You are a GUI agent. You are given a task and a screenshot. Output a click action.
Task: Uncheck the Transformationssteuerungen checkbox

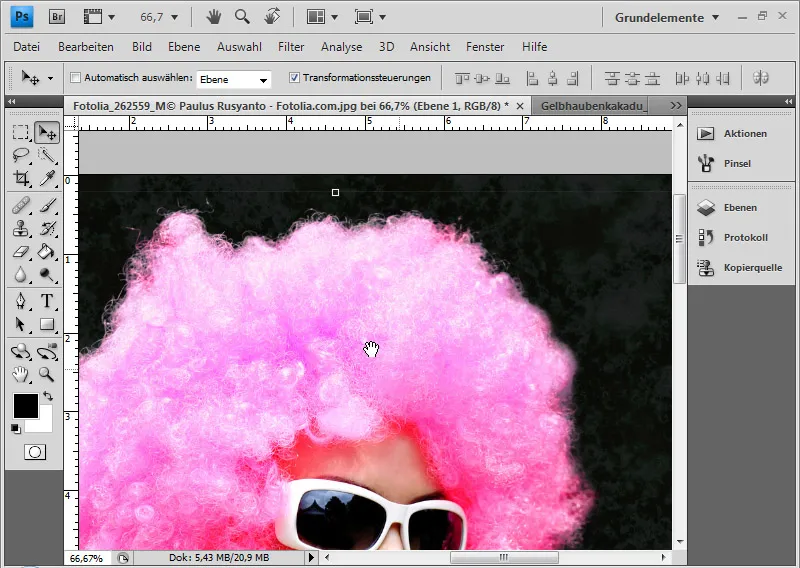[x=294, y=77]
